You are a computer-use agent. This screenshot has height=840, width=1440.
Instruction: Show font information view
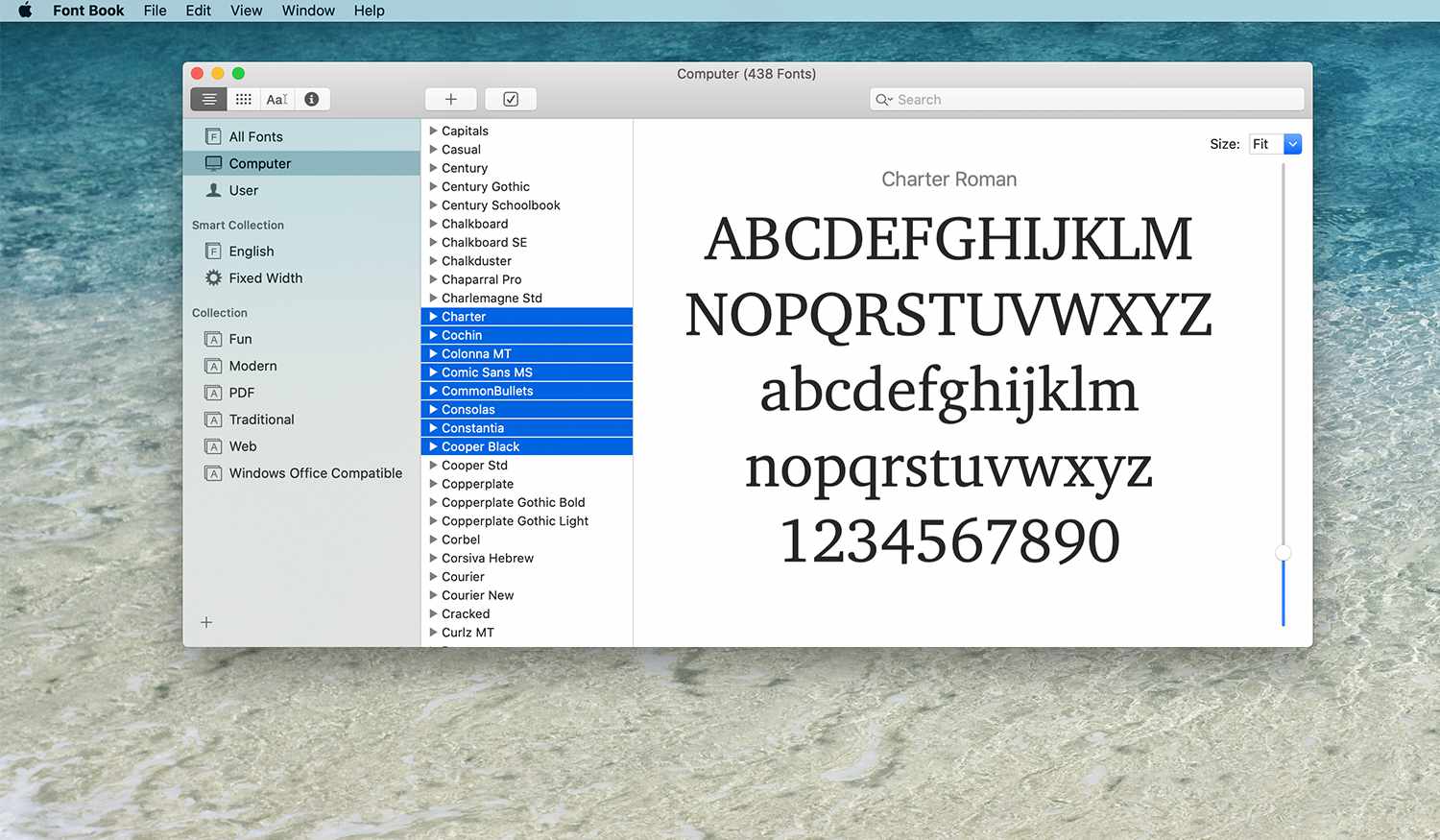(312, 99)
